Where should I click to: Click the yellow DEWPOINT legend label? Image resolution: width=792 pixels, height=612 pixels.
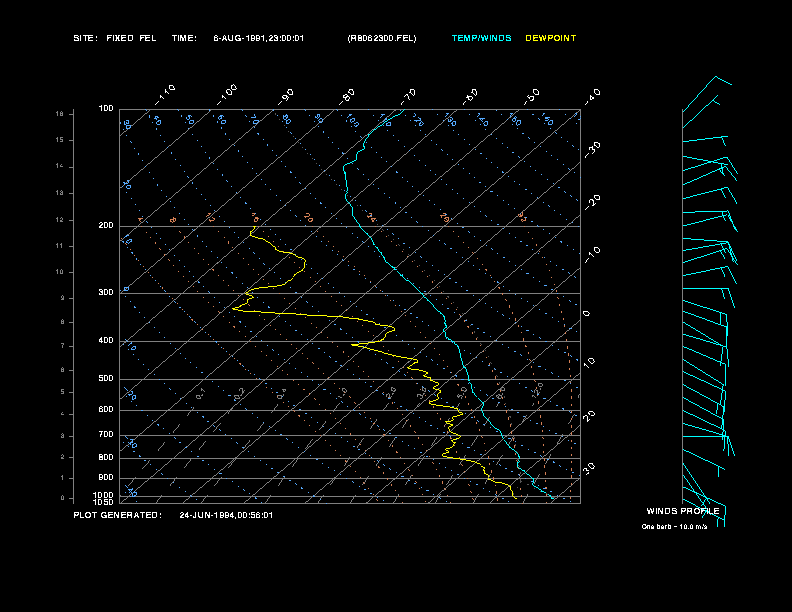coord(551,38)
